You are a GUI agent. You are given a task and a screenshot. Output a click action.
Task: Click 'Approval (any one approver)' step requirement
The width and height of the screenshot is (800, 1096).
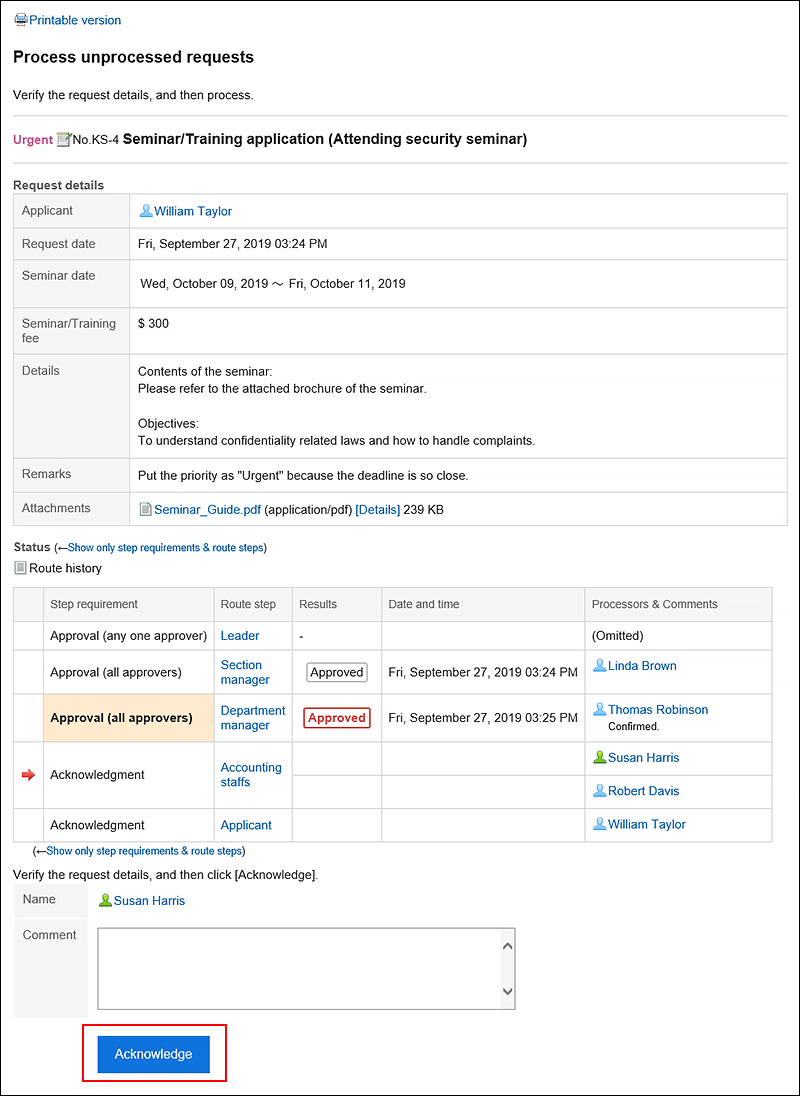pos(129,636)
